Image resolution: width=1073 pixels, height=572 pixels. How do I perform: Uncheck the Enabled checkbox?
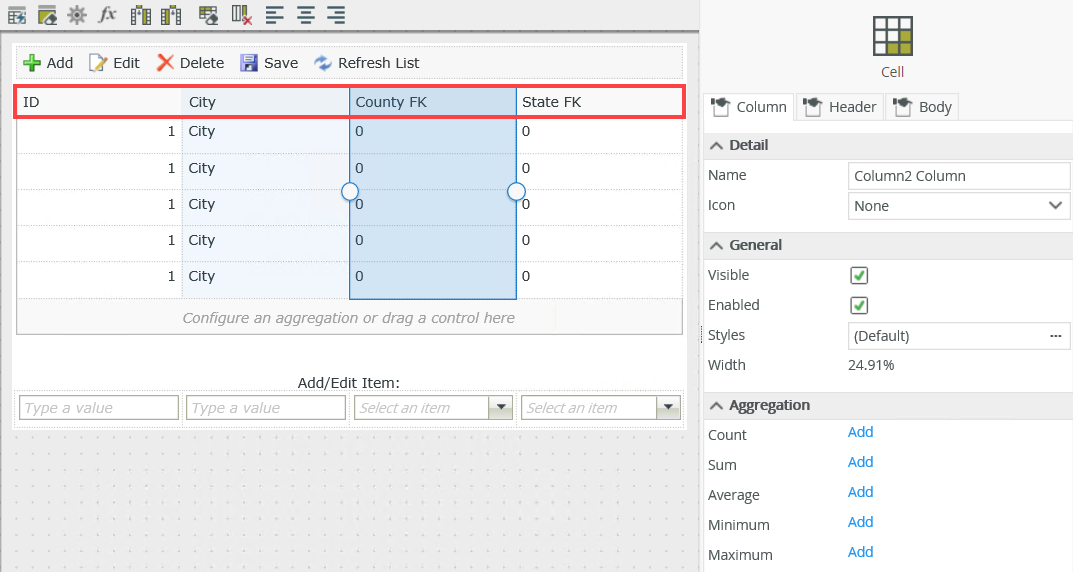[859, 305]
